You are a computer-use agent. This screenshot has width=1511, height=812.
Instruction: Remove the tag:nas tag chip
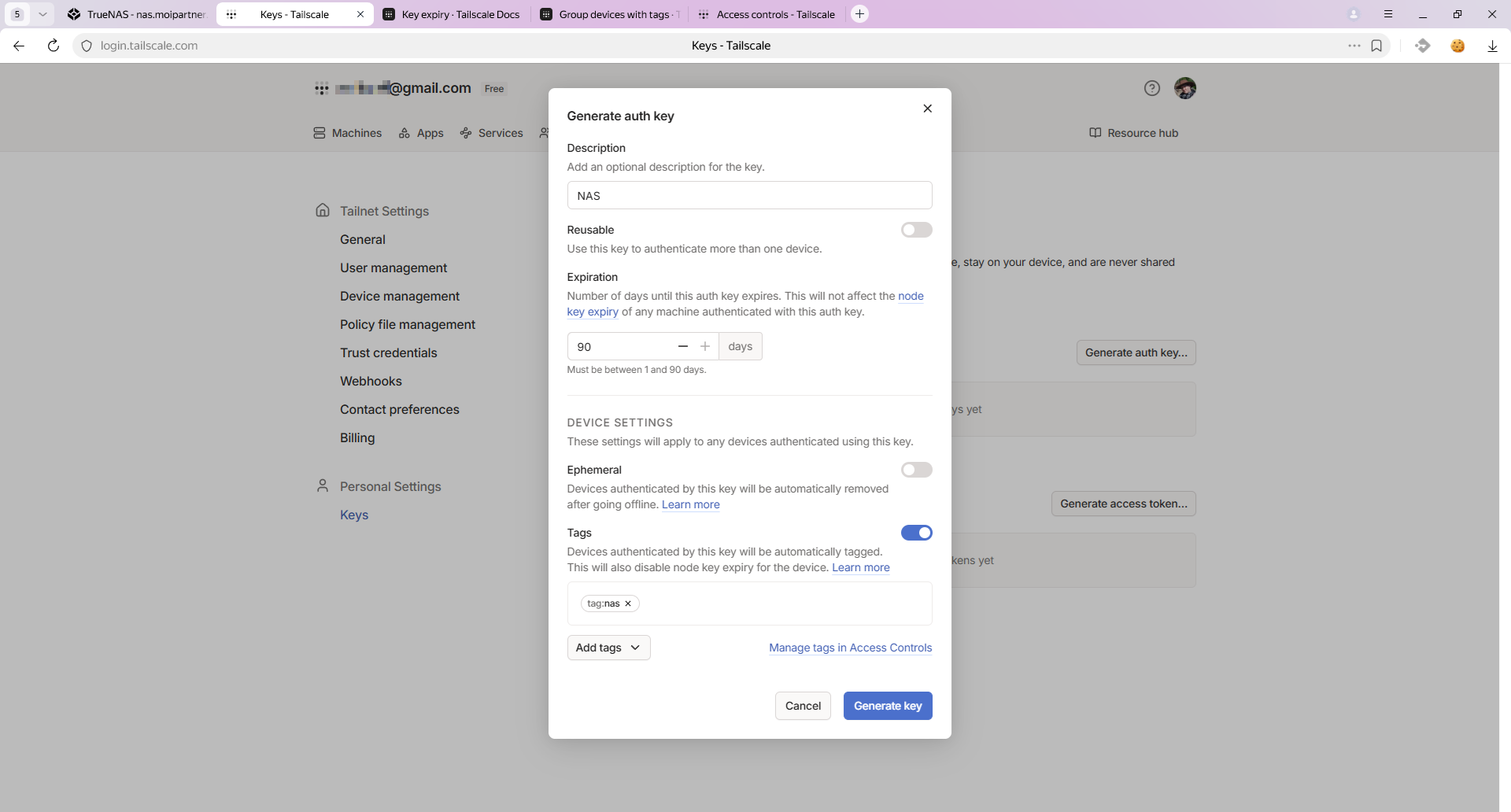tap(628, 603)
